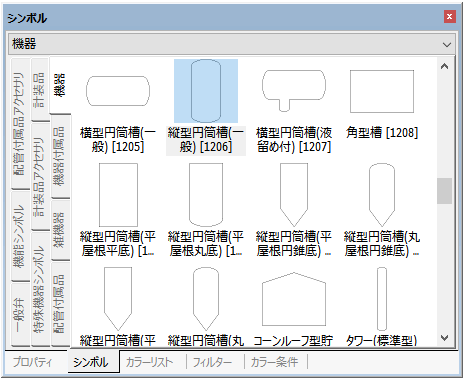This screenshot has height=379, width=465.
Task: Select the コーンルーフ型貯 tank symbol icon
Action: (x=294, y=299)
